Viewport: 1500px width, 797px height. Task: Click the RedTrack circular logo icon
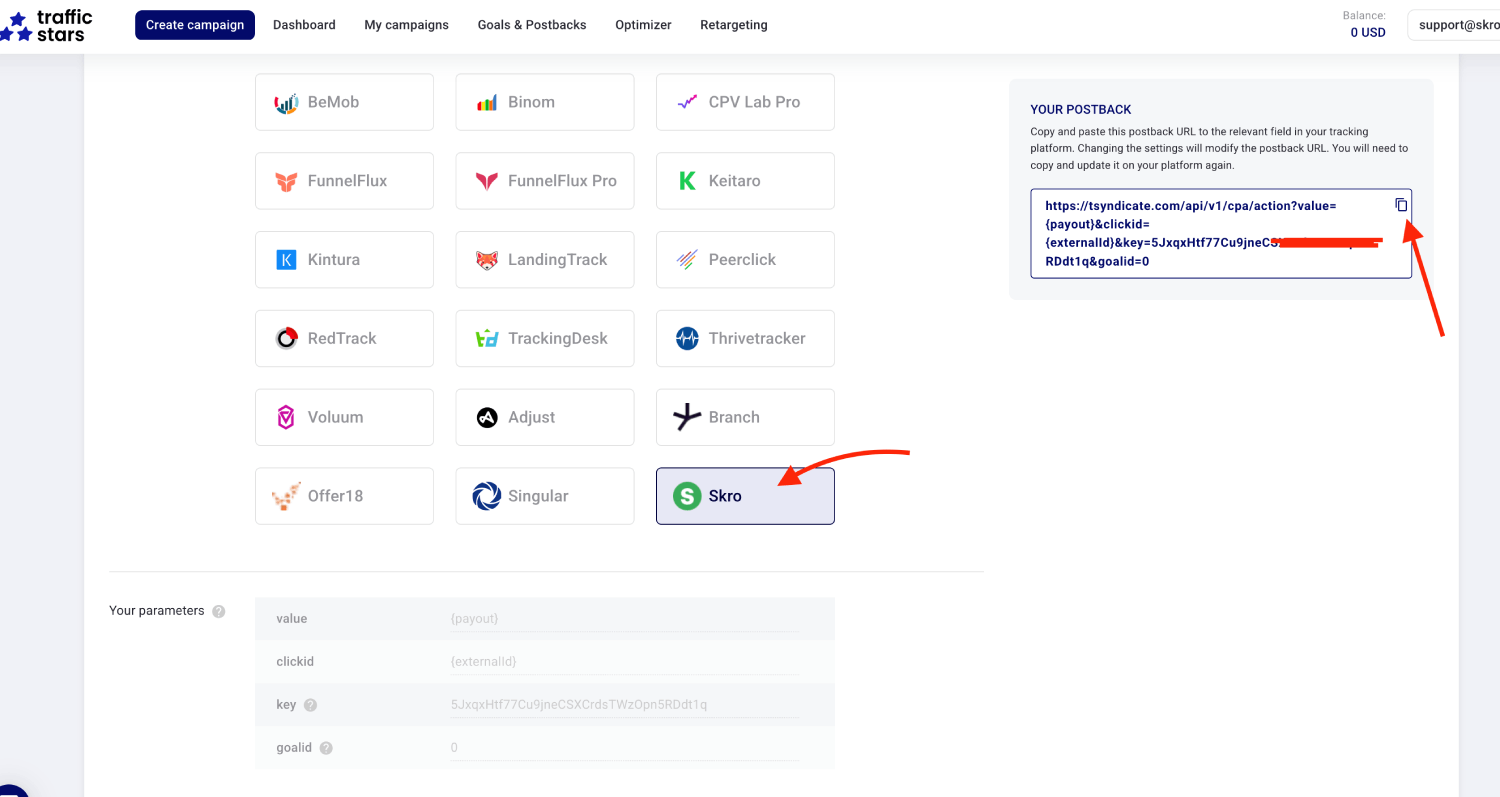[287, 338]
